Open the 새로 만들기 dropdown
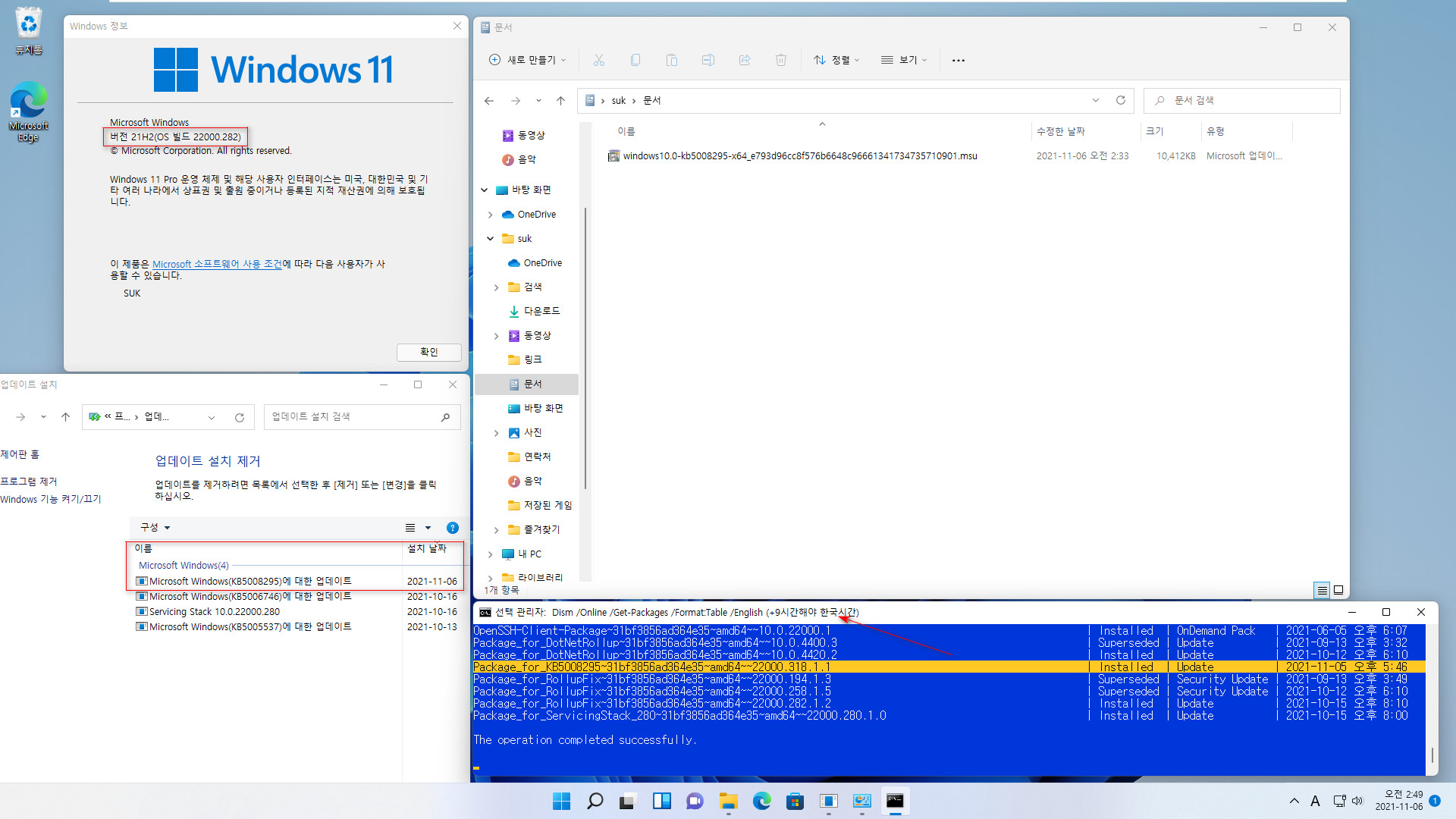 (x=528, y=60)
